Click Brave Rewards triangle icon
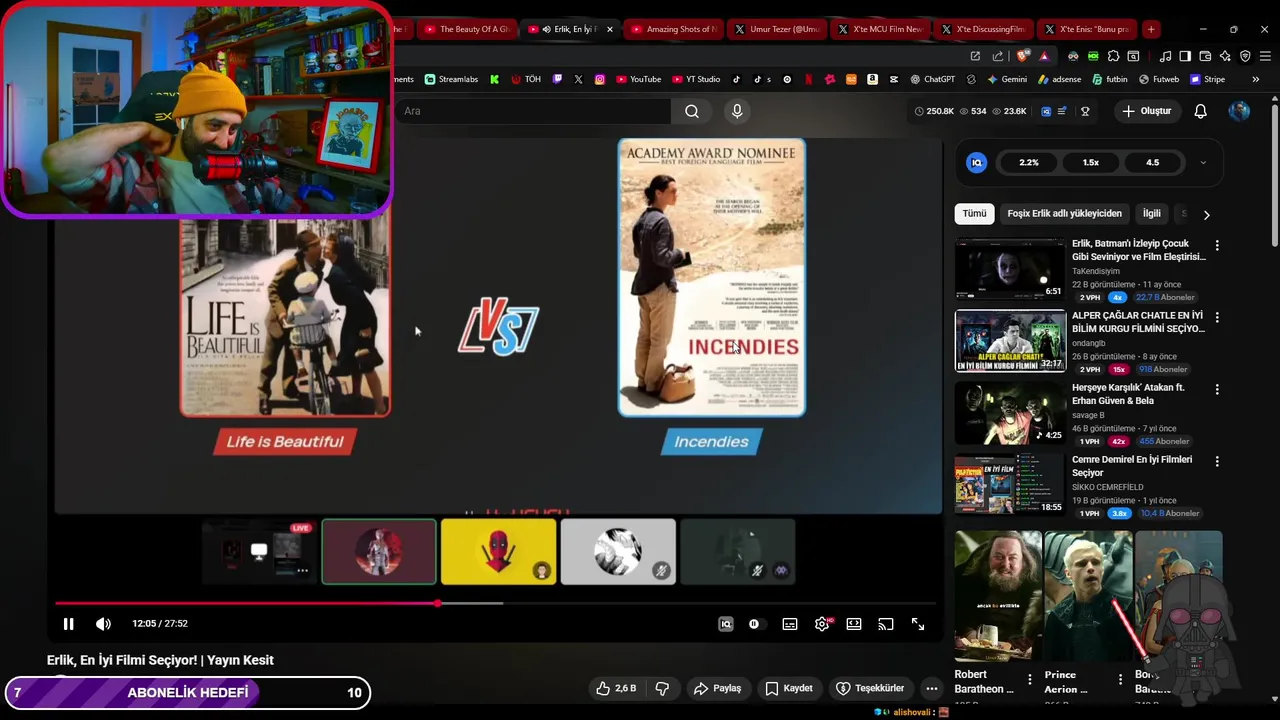Screen dimensions: 1280x720 tap(1044, 56)
